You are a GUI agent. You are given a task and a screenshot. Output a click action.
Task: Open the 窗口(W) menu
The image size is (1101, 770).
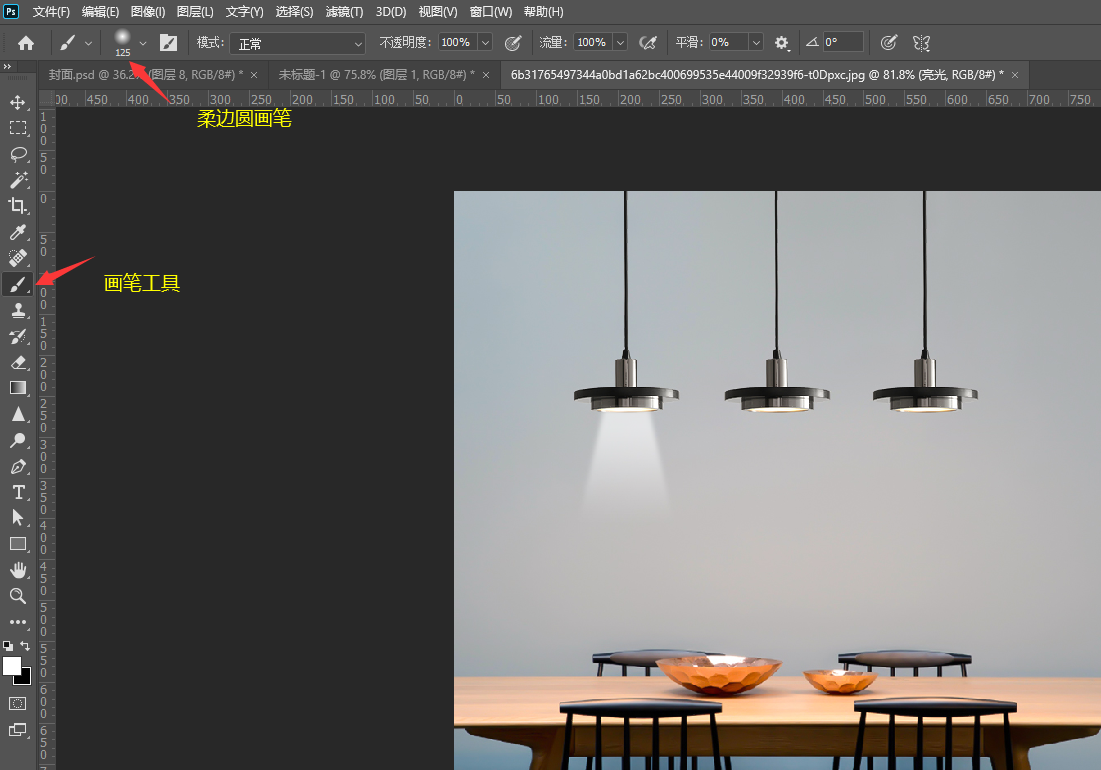coord(491,12)
